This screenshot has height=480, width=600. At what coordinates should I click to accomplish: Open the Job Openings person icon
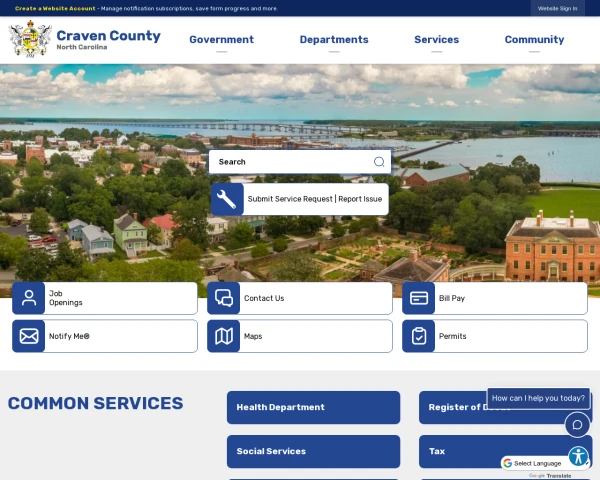pos(29,298)
